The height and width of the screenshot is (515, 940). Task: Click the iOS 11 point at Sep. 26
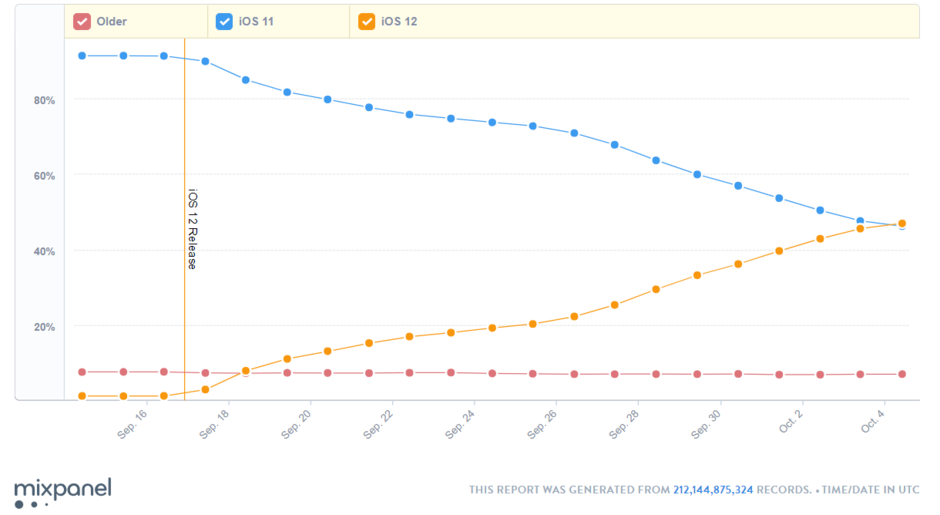[574, 133]
